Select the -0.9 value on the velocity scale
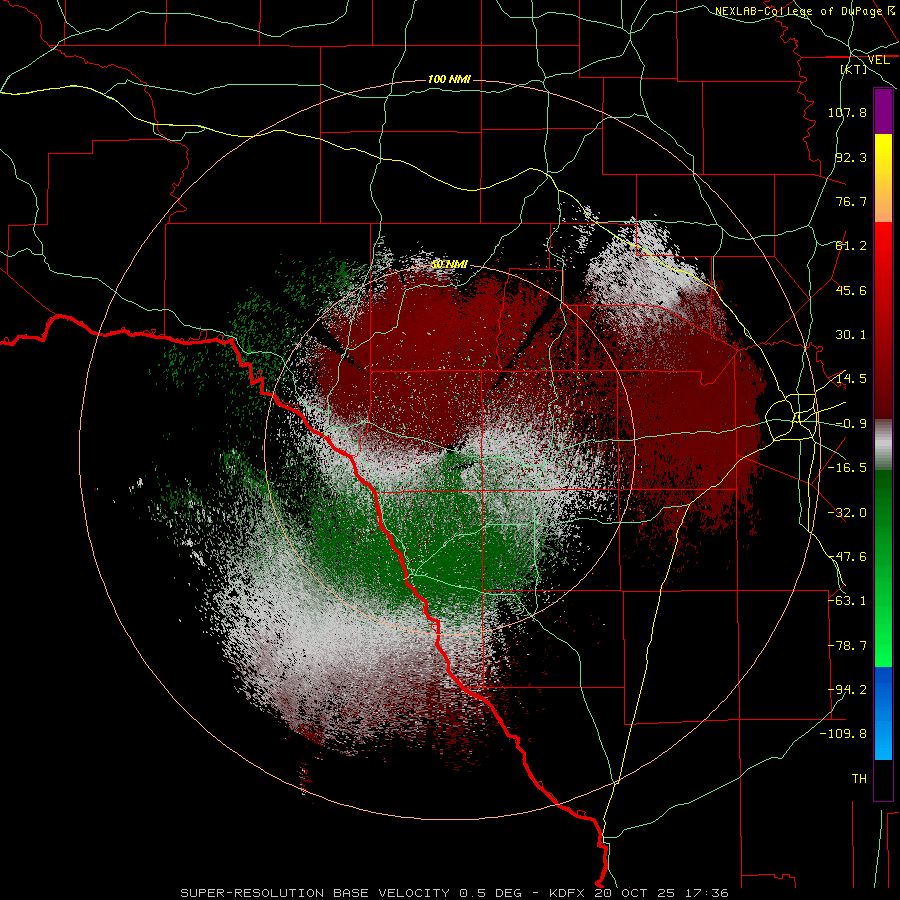900x900 pixels. click(851, 424)
